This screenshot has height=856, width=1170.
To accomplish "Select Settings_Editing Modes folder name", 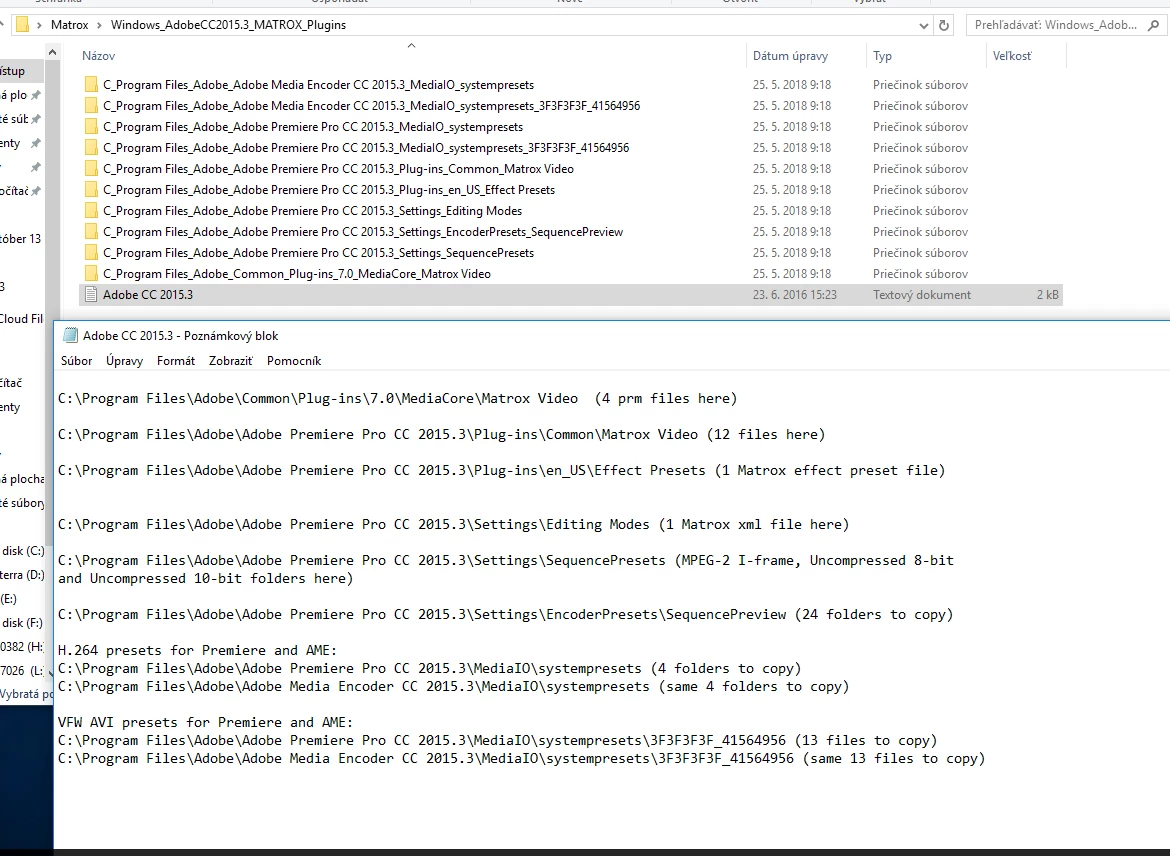I will [313, 210].
